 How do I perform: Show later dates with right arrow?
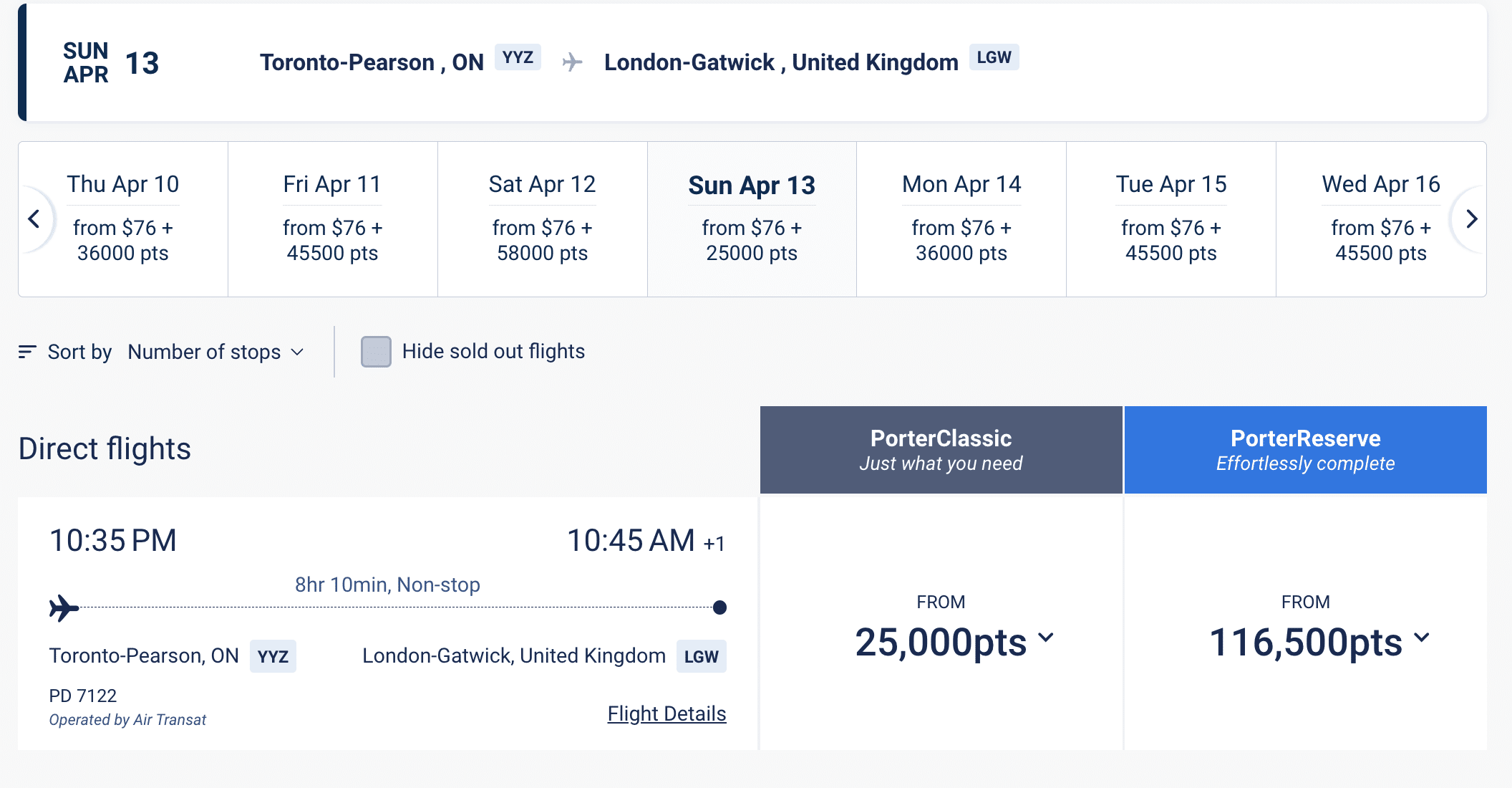click(1471, 219)
